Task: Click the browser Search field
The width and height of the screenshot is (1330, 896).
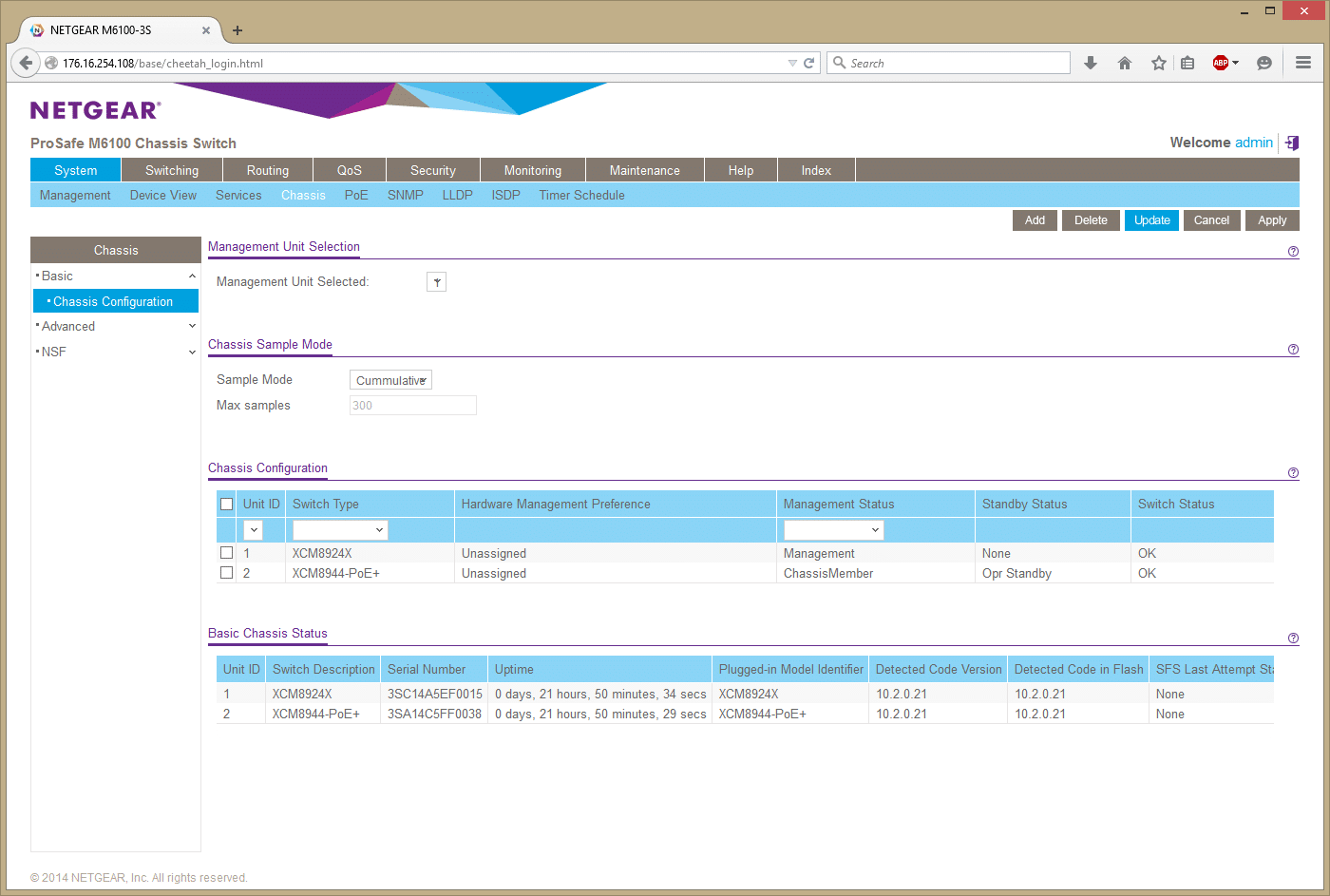Action: 948,63
